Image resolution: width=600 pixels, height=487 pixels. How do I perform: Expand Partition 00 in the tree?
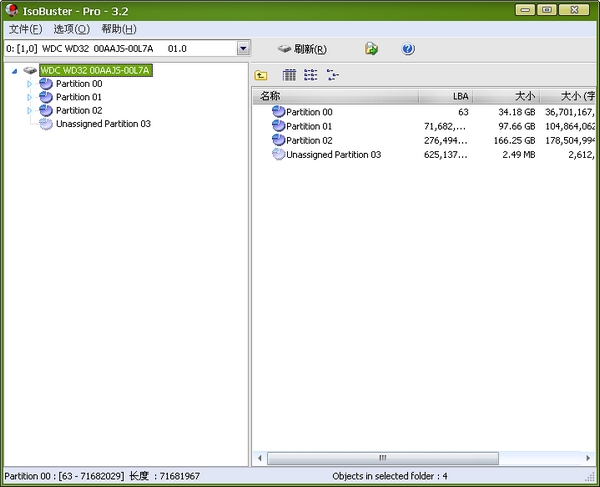pos(29,84)
